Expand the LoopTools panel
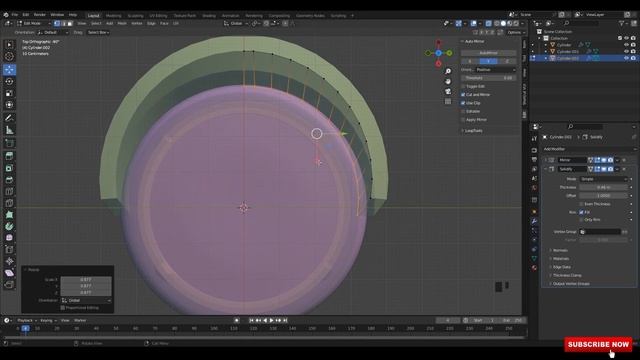Screen dimensions: 640x360 click(x=472, y=131)
